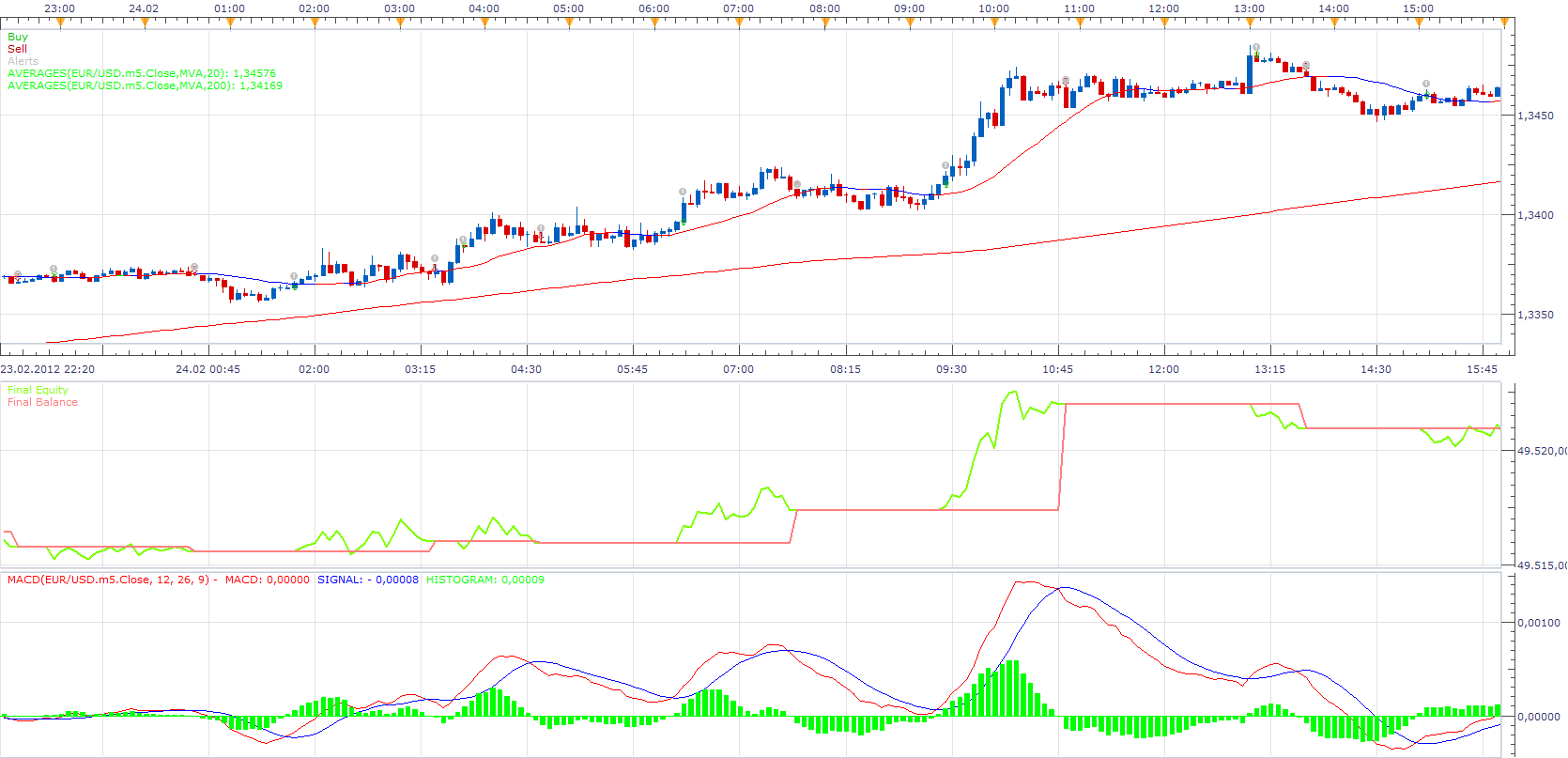Image resolution: width=1568 pixels, height=758 pixels.
Task: Click the red MACD: 0,00000 value
Action: 268,580
